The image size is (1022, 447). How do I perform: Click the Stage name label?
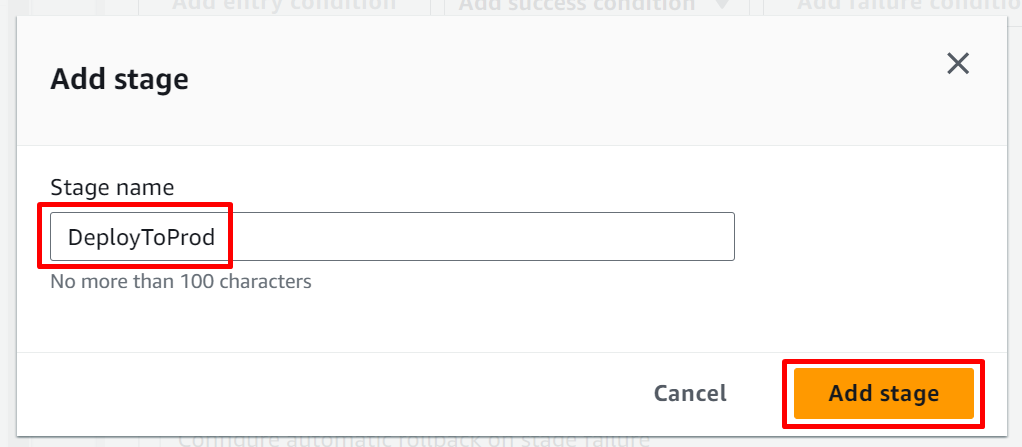(112, 187)
